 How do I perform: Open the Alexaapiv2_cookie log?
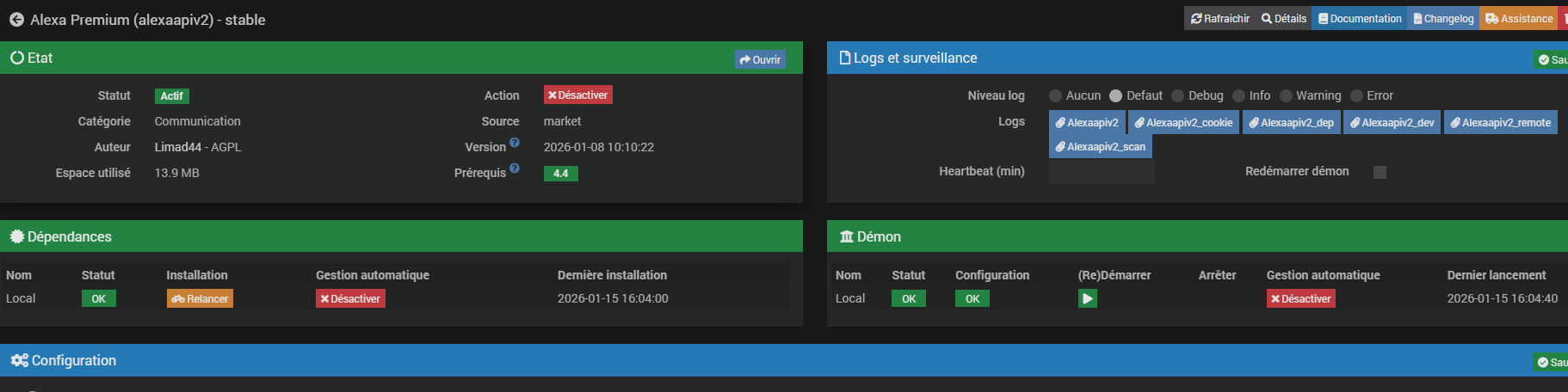point(1183,122)
